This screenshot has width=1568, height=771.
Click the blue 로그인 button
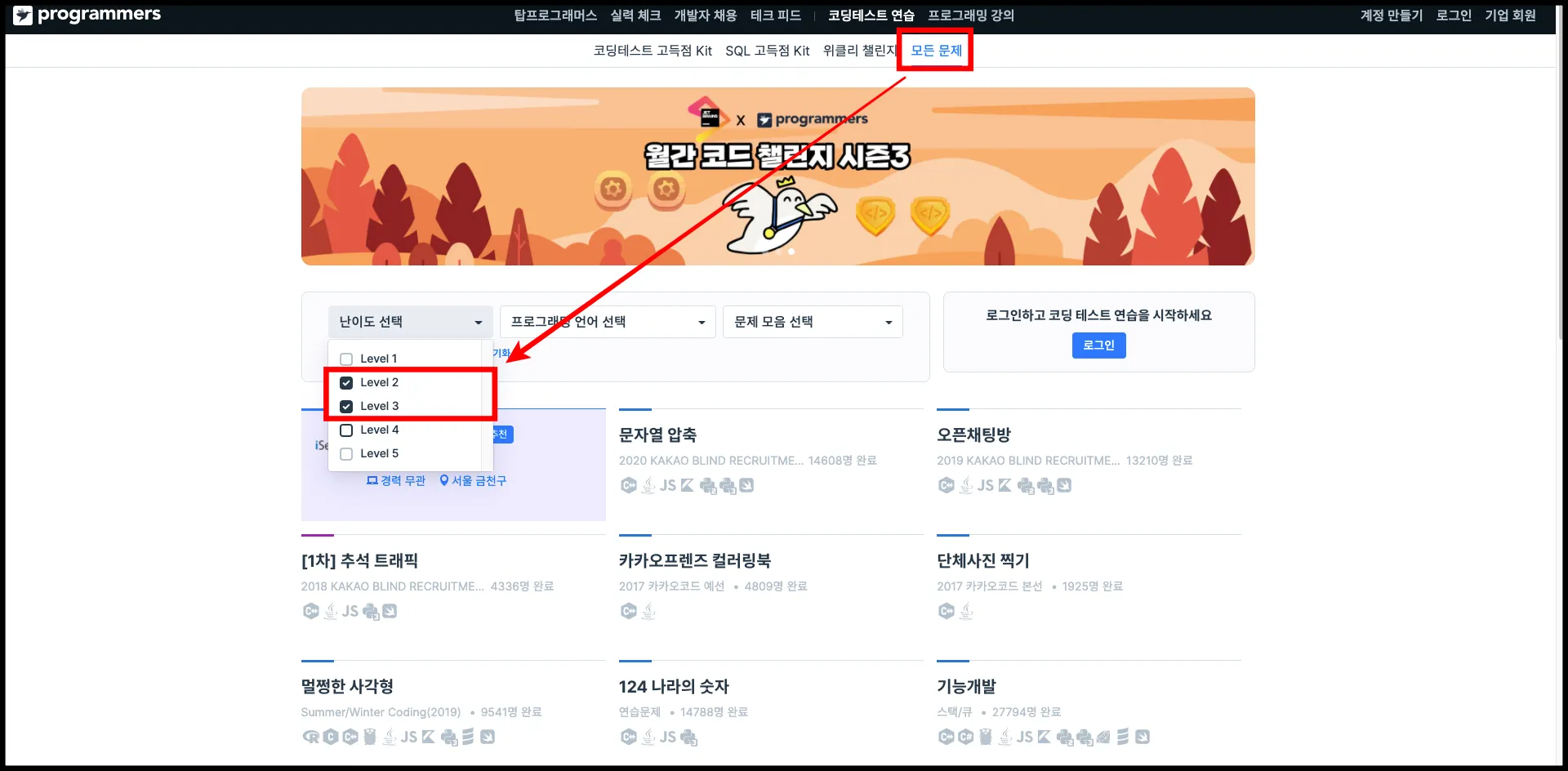1098,345
